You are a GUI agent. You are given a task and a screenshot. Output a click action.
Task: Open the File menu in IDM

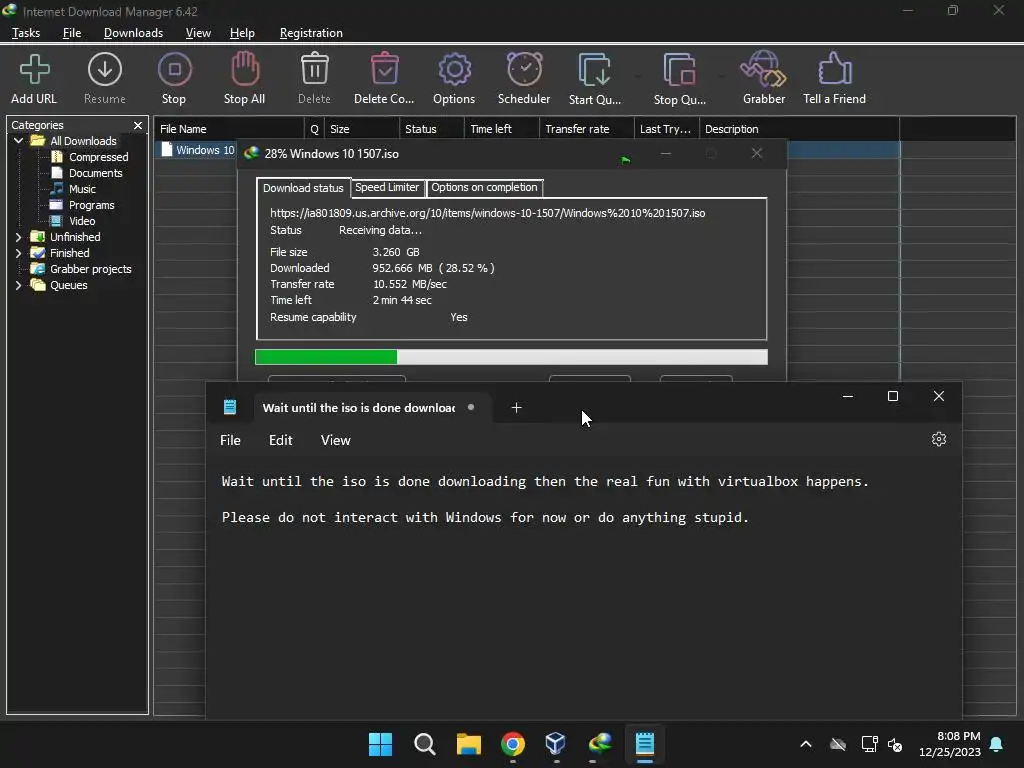(x=72, y=33)
